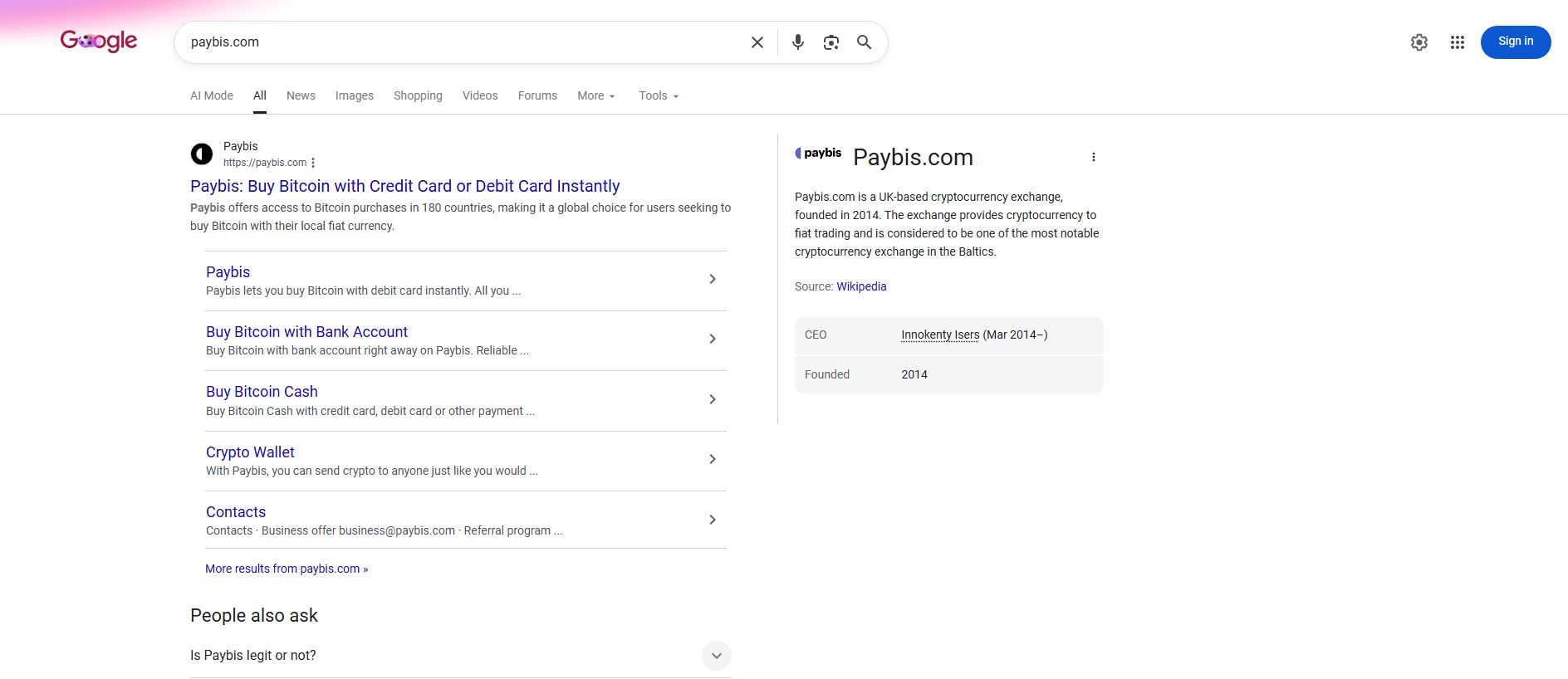Click the Paybis.com knowledge panel title
Screen dimensions: 1568x679
913,157
